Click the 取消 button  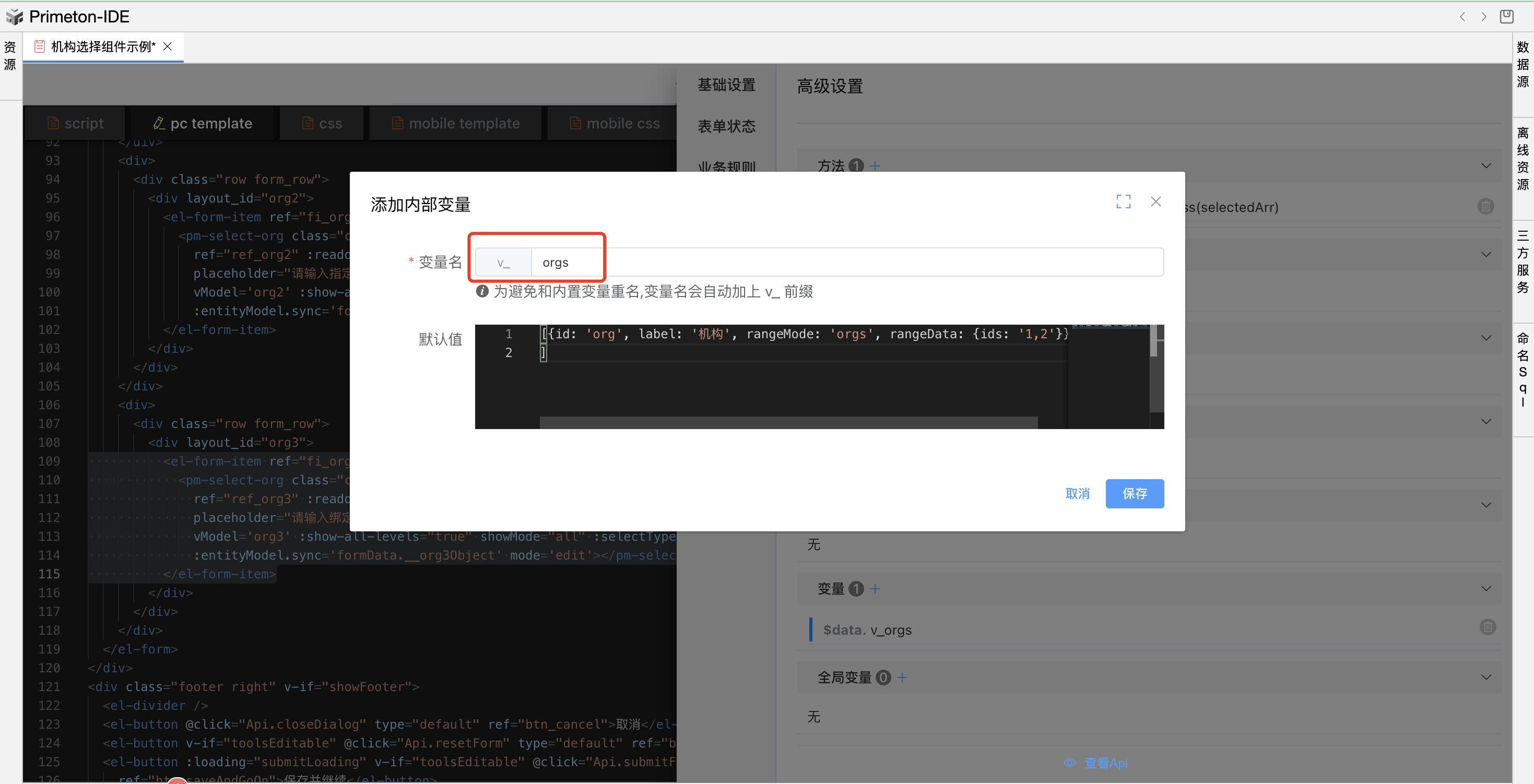pyautogui.click(x=1077, y=493)
